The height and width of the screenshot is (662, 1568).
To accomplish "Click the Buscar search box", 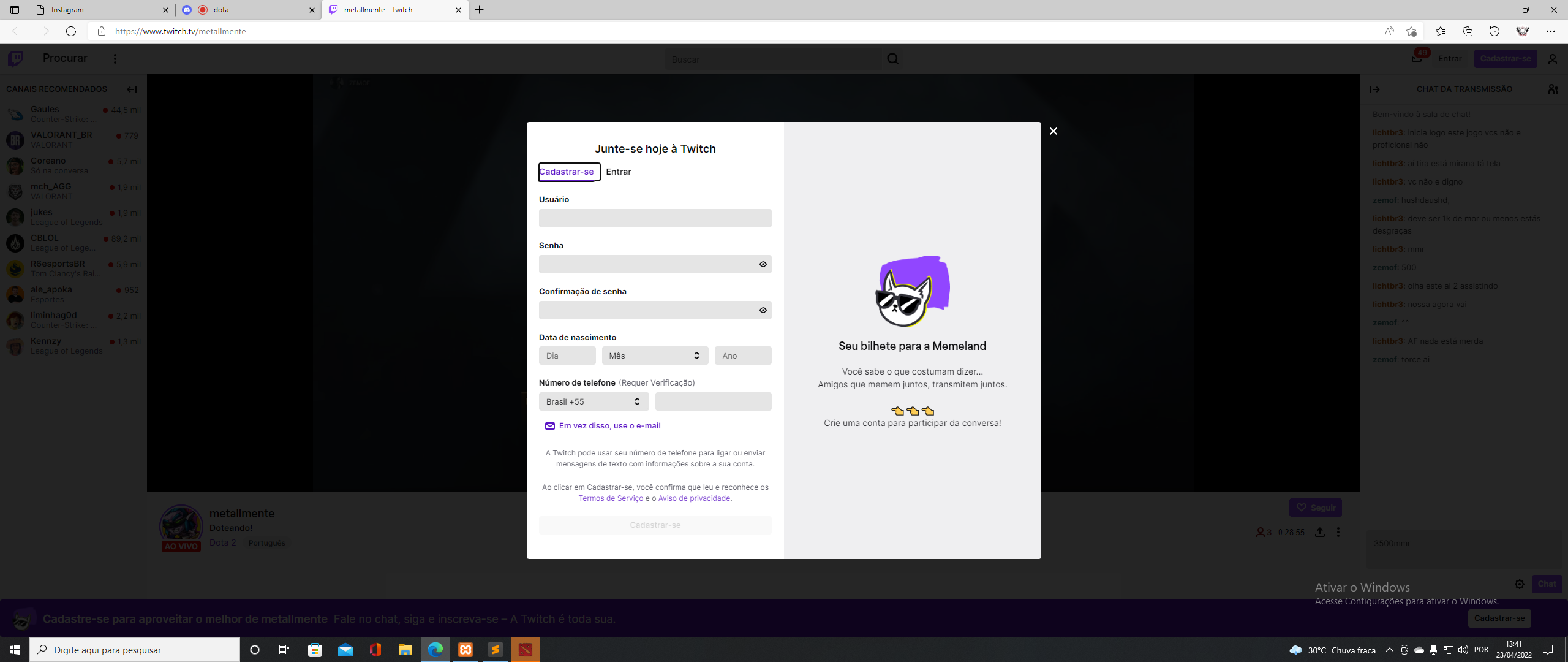I will [773, 59].
